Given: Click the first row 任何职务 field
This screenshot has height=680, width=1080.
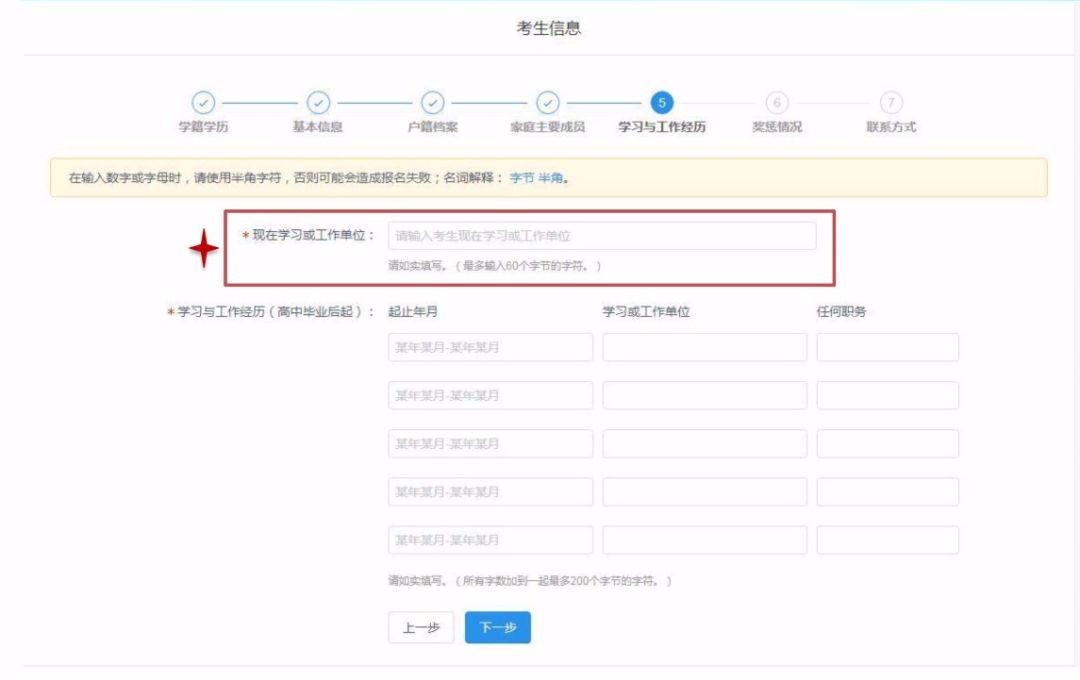Looking at the screenshot, I should pyautogui.click(x=887, y=347).
